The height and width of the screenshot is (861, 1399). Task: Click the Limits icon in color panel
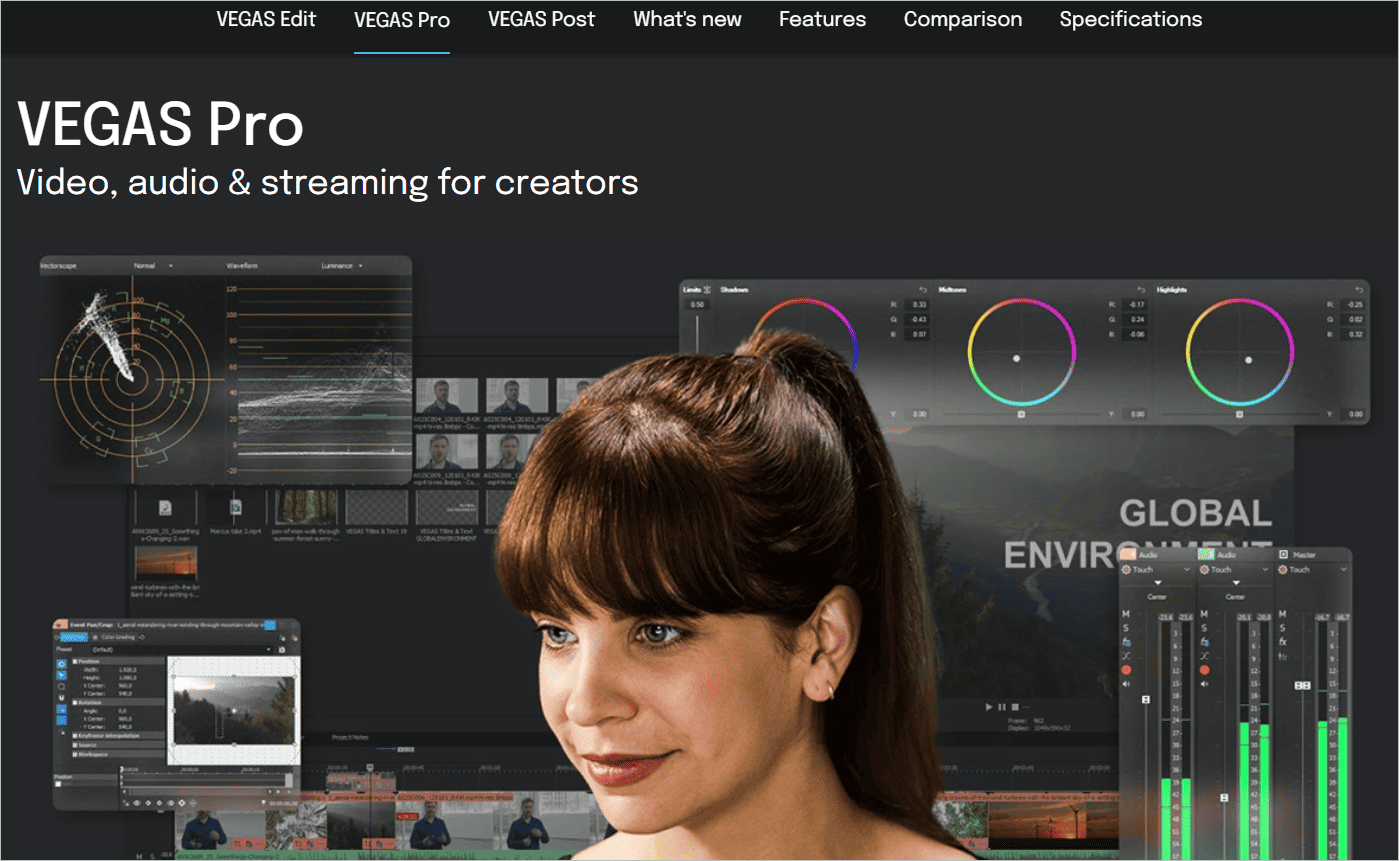click(x=707, y=289)
